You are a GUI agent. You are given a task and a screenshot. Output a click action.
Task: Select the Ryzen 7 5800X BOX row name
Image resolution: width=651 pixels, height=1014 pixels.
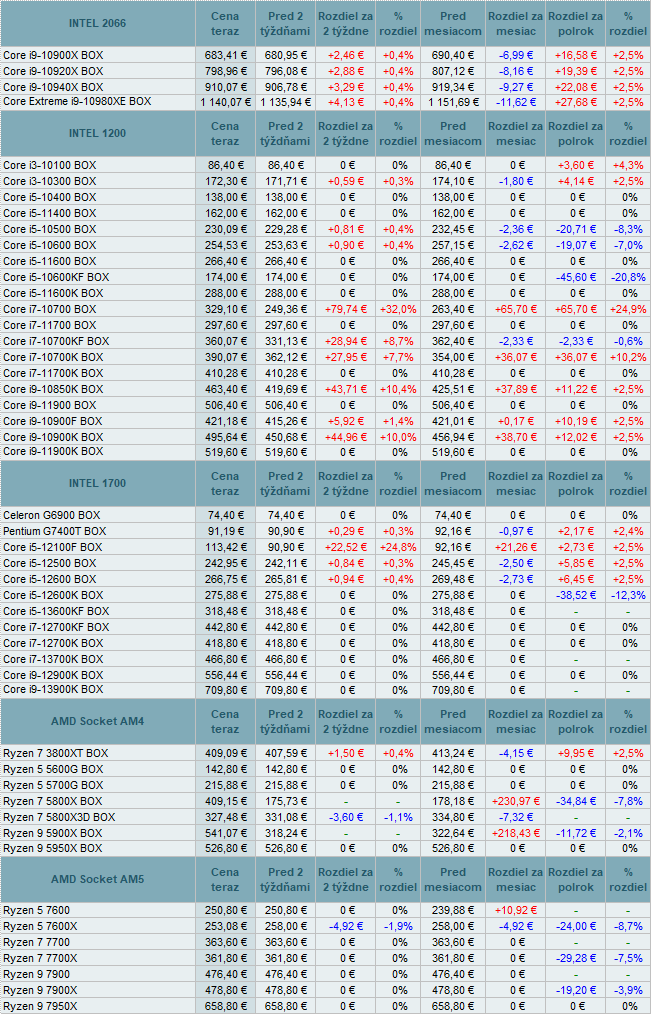point(53,801)
